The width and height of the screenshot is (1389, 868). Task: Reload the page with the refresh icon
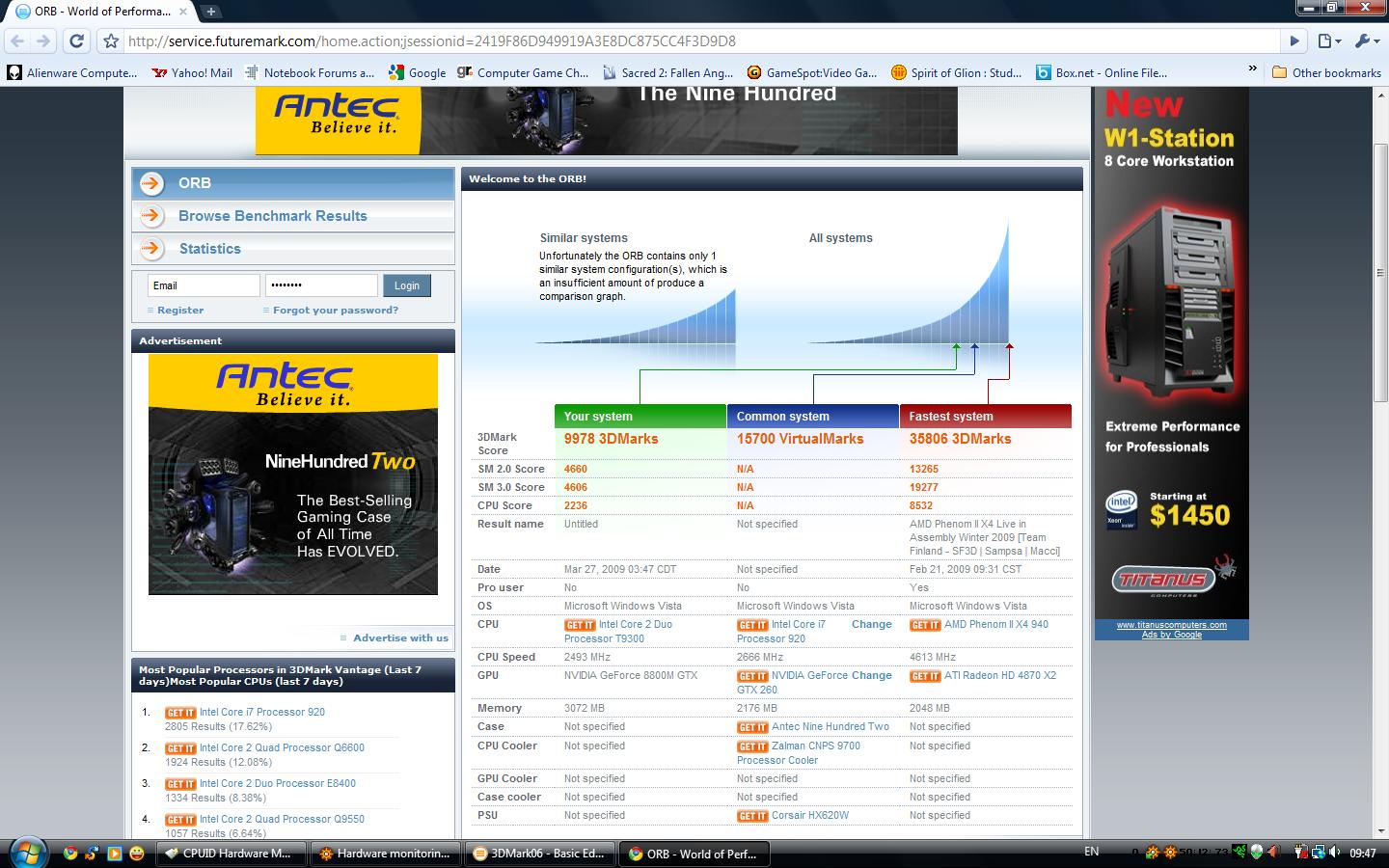77,41
